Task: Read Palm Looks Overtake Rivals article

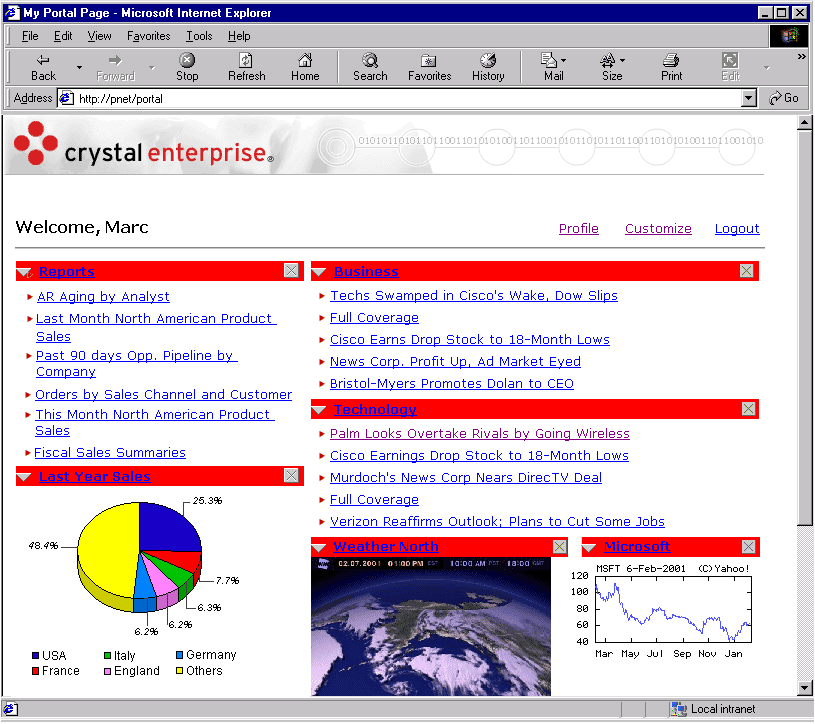Action: click(480, 433)
